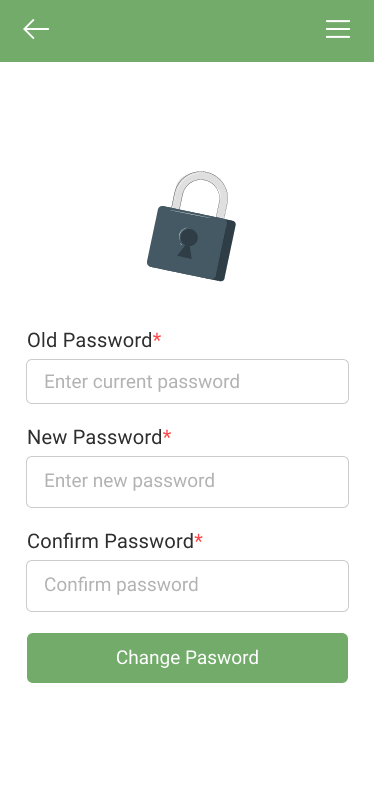Click the blank area below Change Pasword button

pos(187,746)
